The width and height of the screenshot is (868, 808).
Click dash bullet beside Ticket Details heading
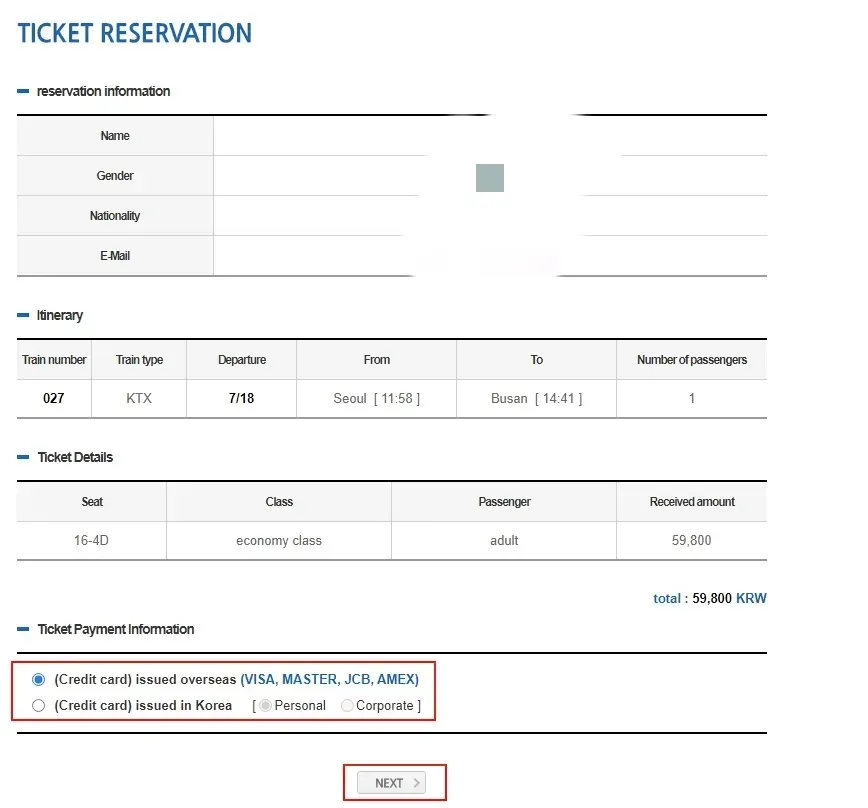23,457
